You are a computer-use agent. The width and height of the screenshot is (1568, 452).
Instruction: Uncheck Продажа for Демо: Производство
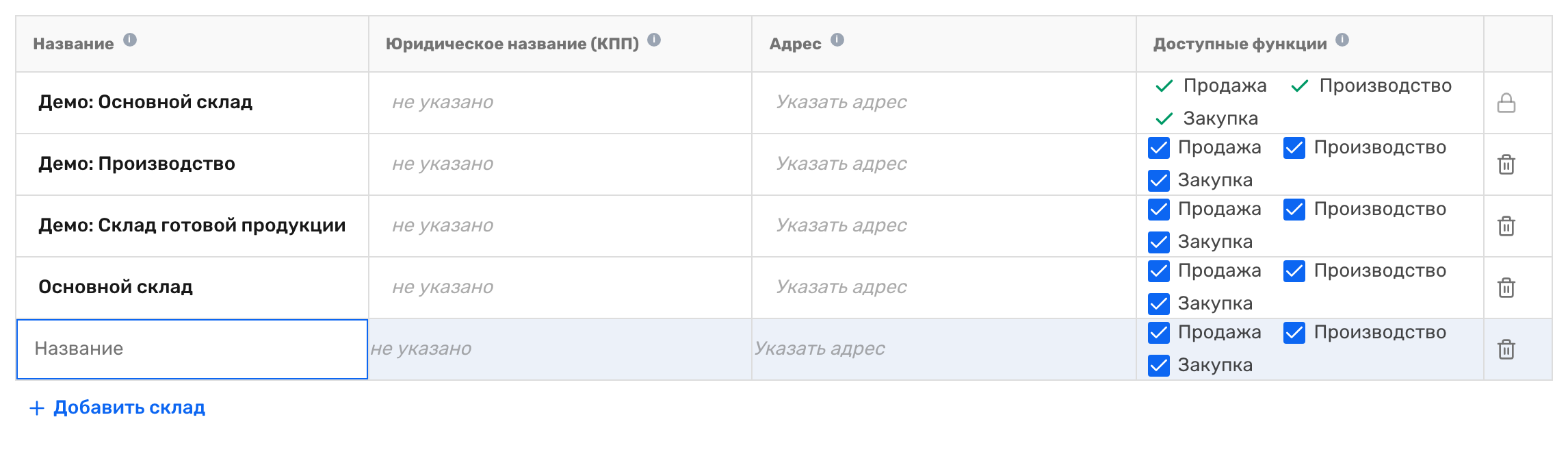(x=1159, y=148)
